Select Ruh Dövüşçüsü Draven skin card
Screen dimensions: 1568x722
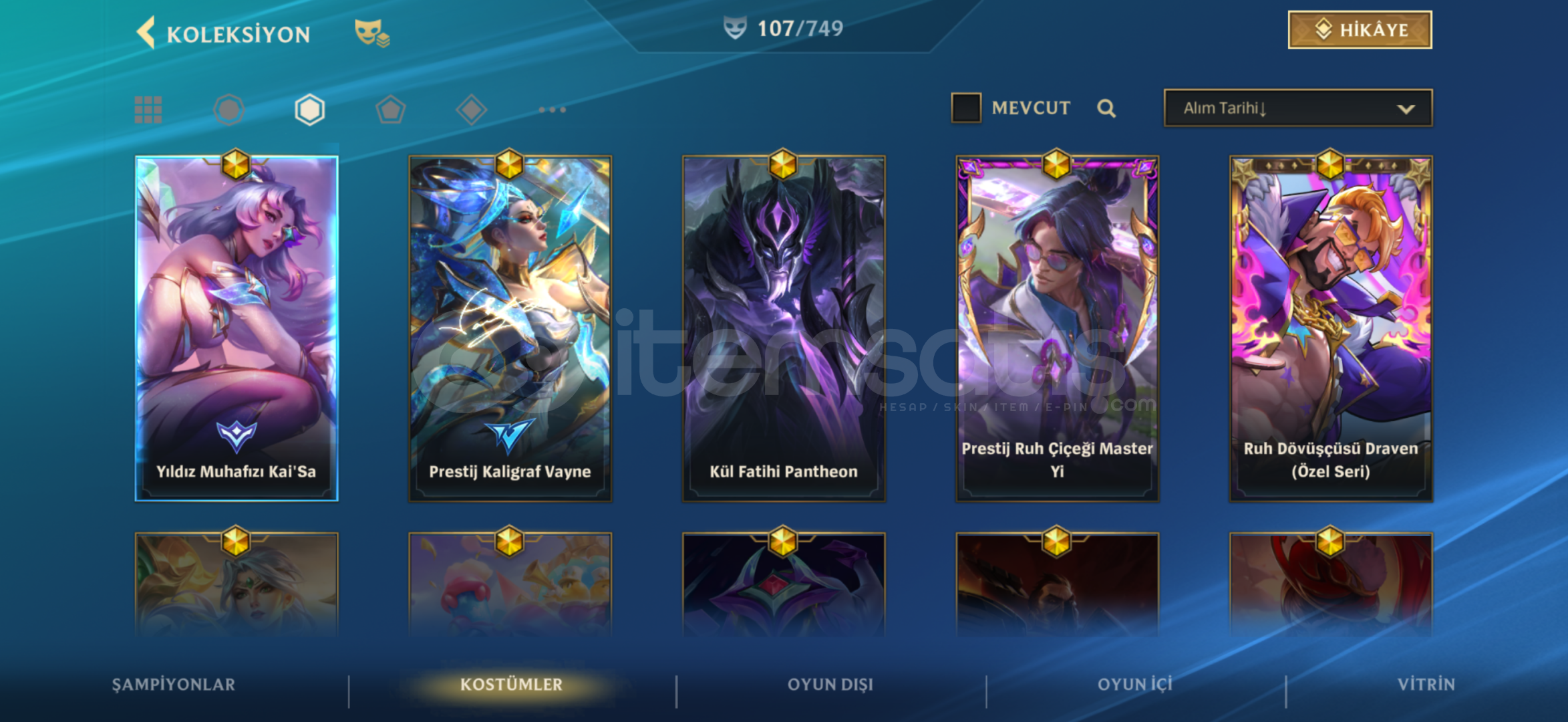tap(1331, 328)
